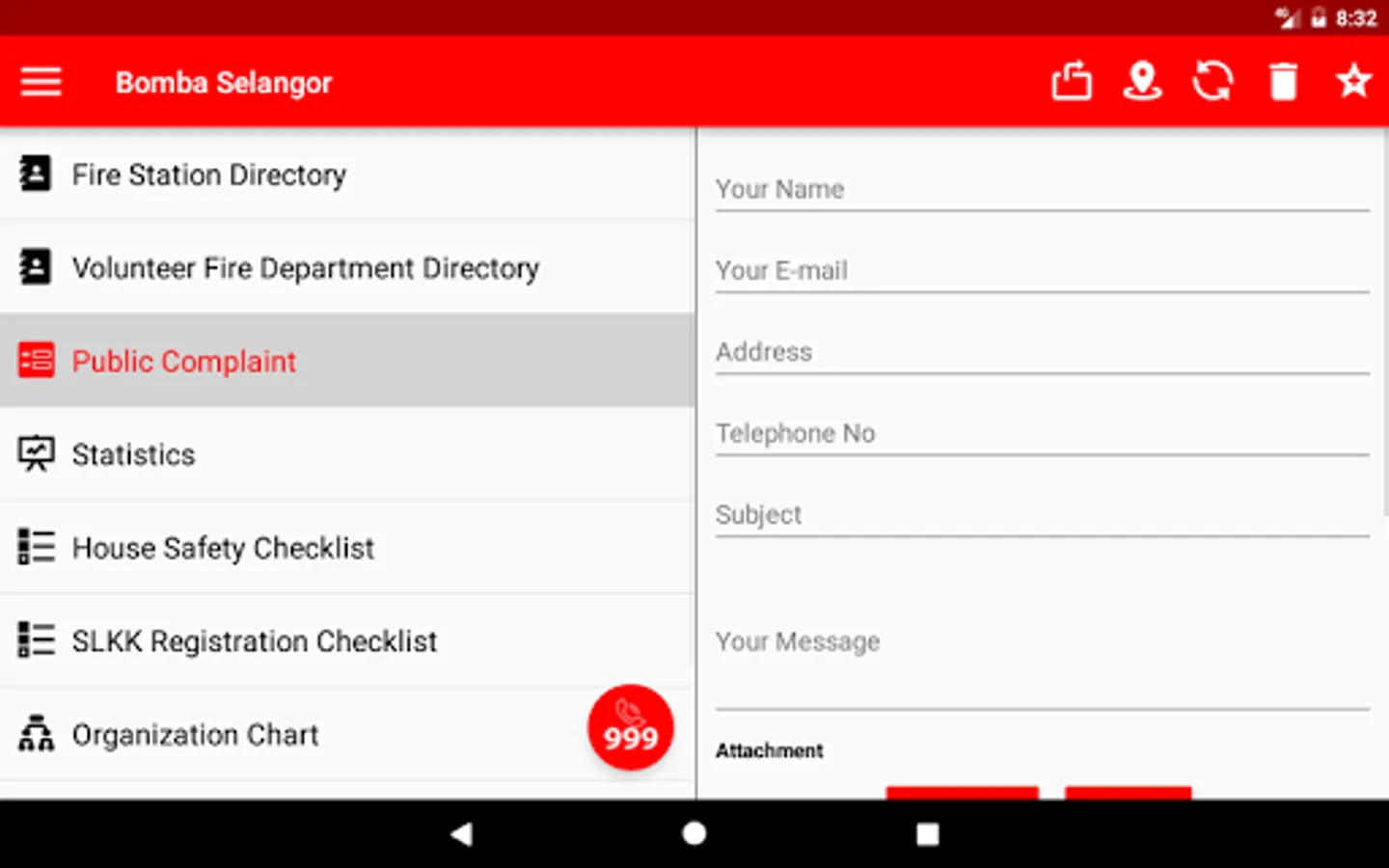Open Fire Station Directory
This screenshot has width=1389, height=868.
347,175
